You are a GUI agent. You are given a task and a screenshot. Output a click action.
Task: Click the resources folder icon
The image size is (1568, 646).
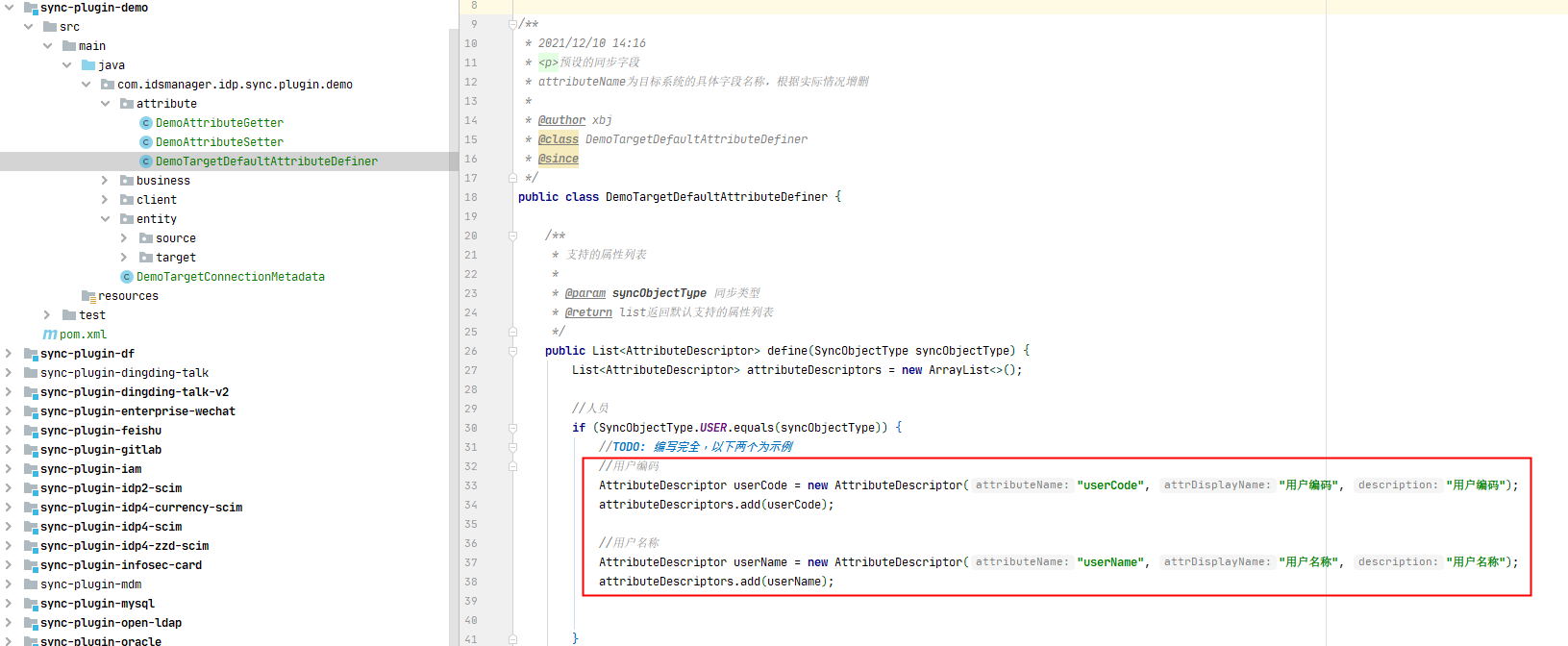(88, 296)
